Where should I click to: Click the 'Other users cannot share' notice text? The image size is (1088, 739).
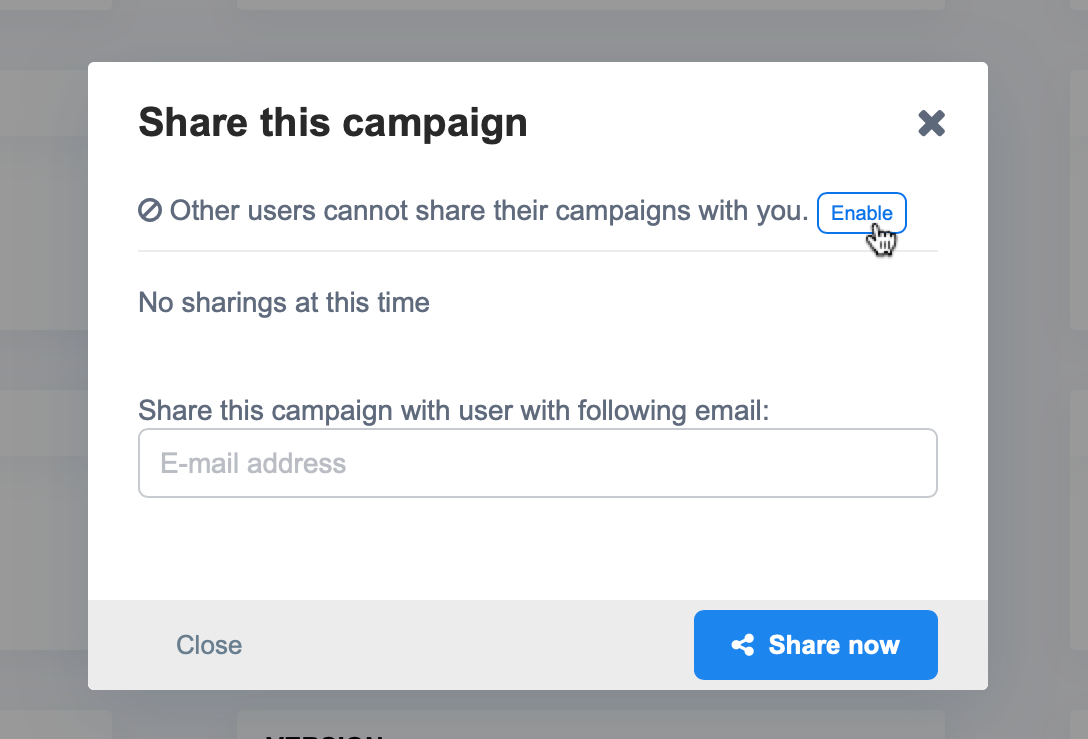489,210
